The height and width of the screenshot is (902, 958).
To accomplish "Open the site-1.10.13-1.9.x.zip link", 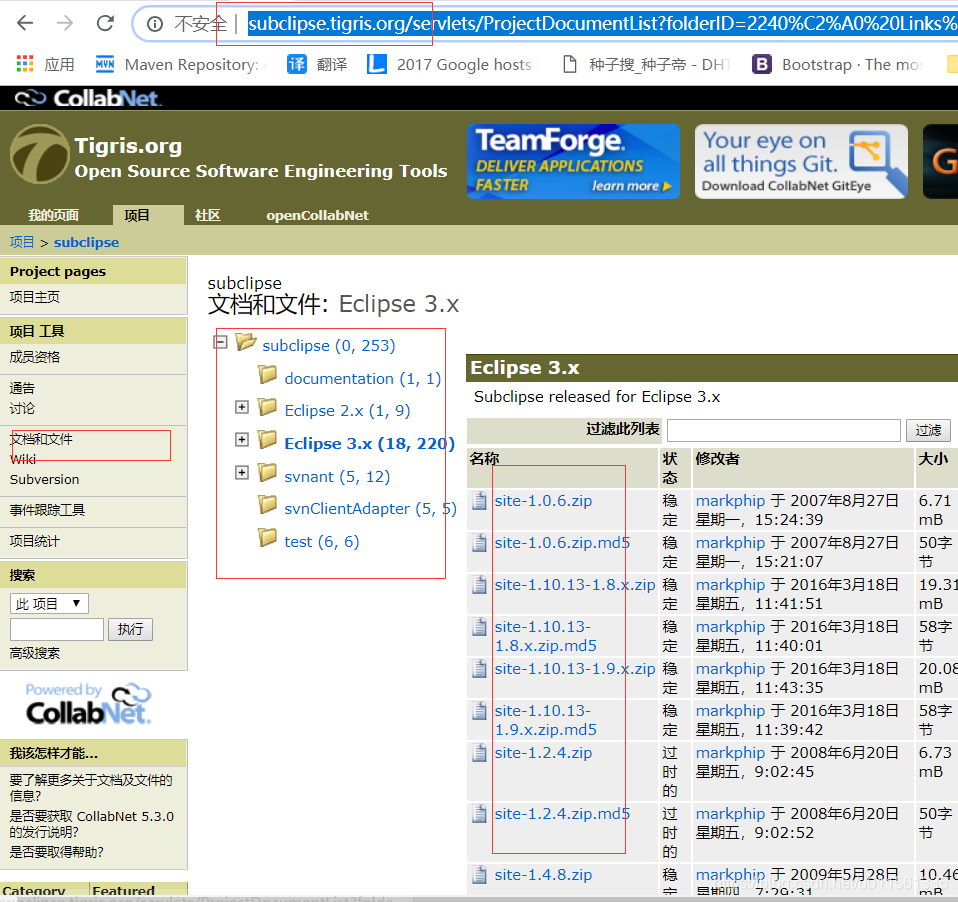I will (x=575, y=669).
